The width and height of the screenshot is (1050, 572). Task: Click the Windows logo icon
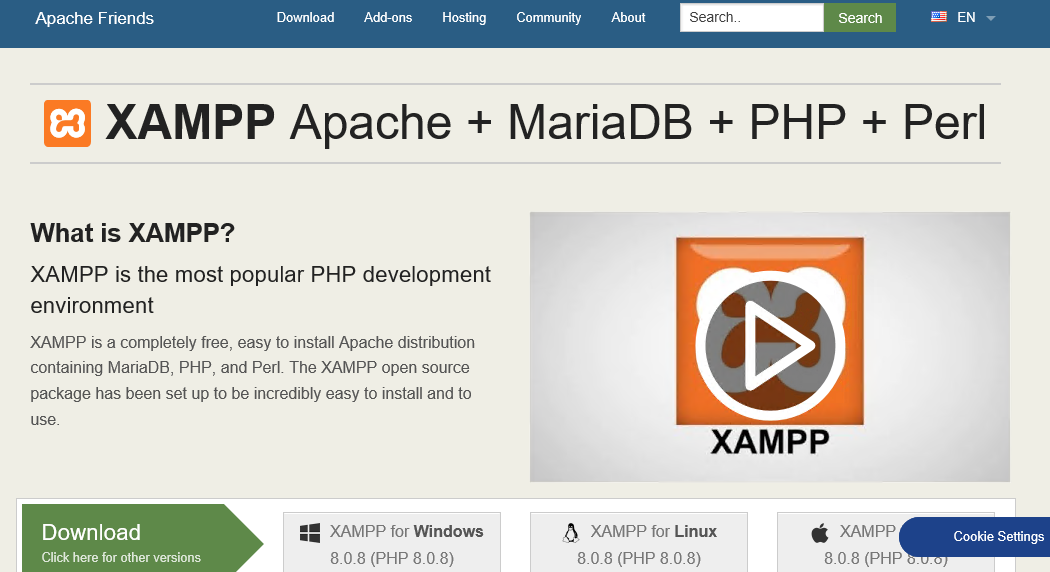pos(309,533)
